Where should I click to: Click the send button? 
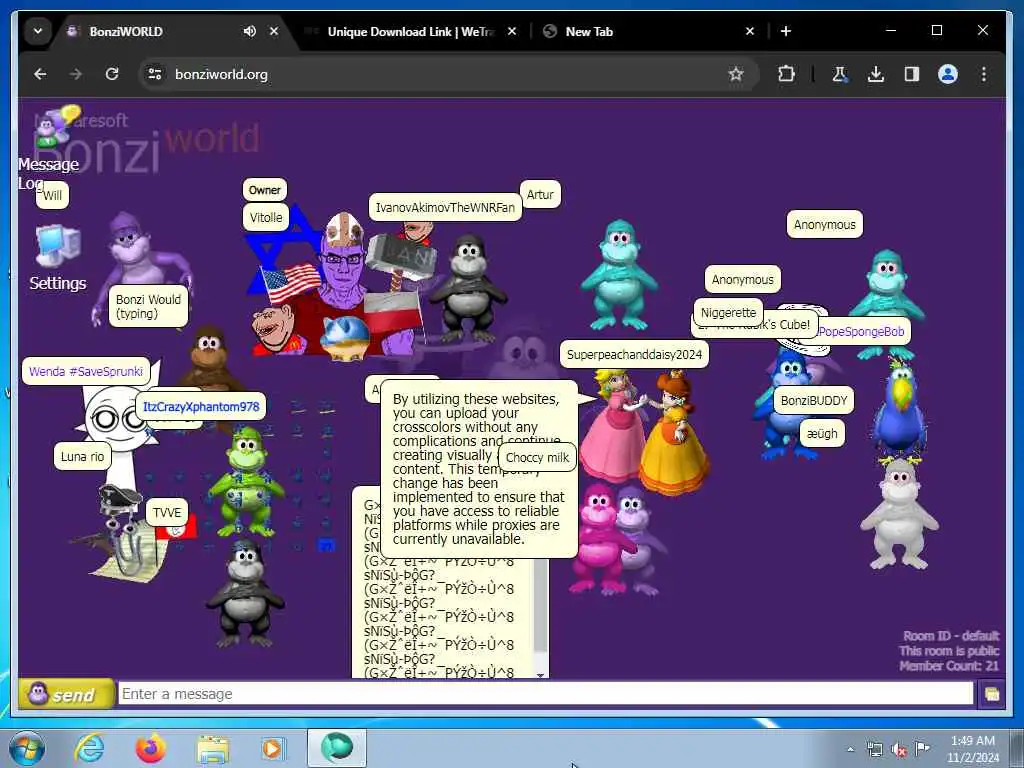[67, 694]
